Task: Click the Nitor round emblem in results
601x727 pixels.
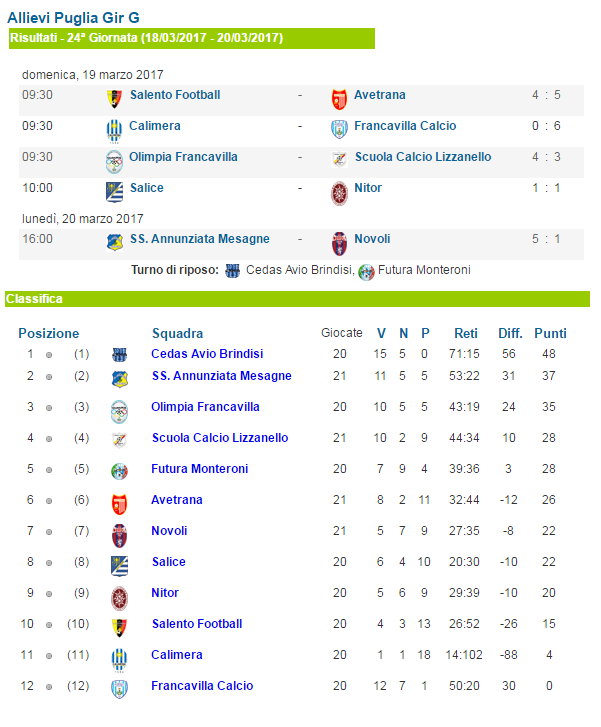Action: [339, 193]
